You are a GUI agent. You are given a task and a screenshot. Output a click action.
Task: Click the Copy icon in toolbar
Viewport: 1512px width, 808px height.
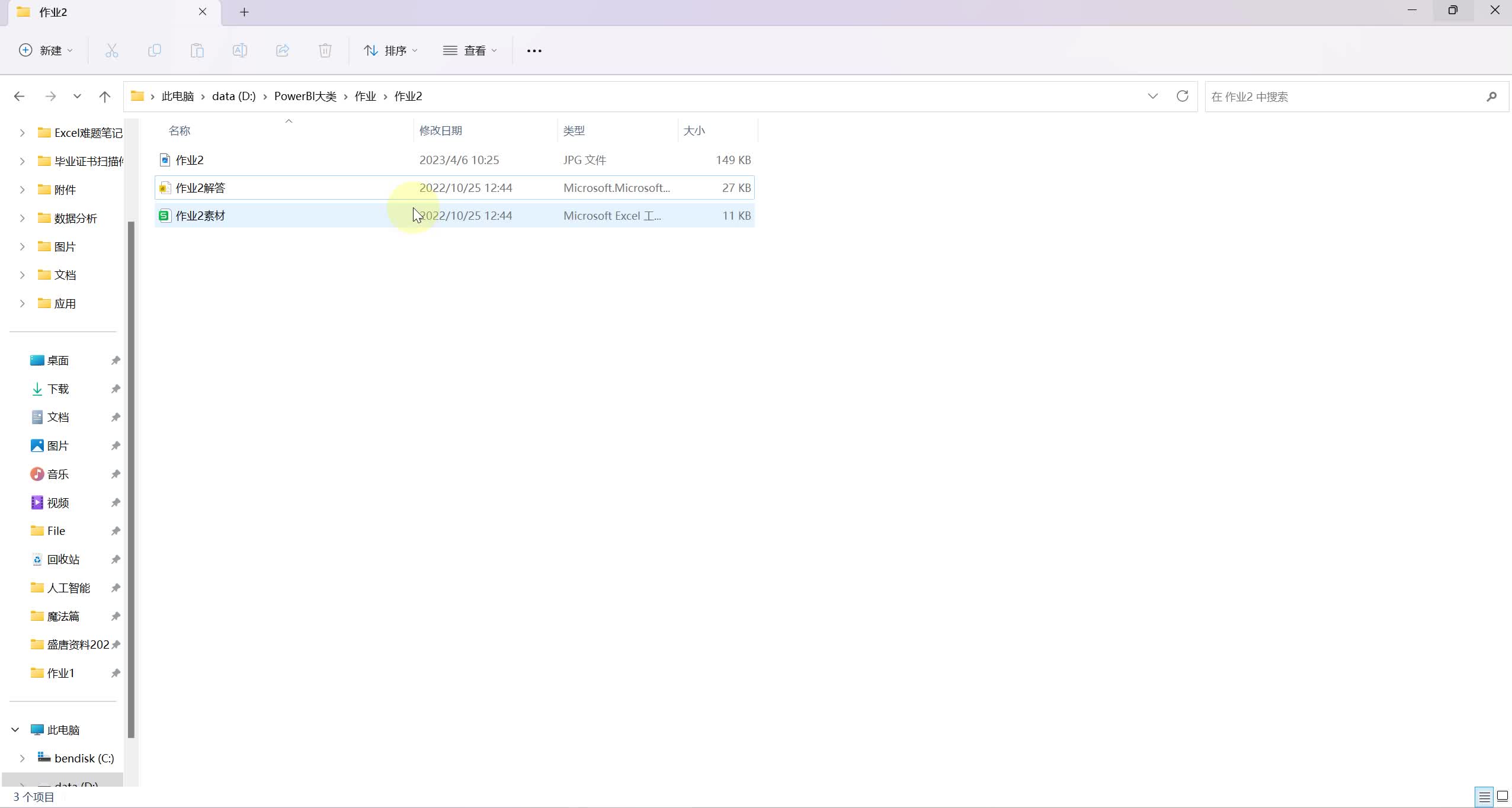pos(154,50)
